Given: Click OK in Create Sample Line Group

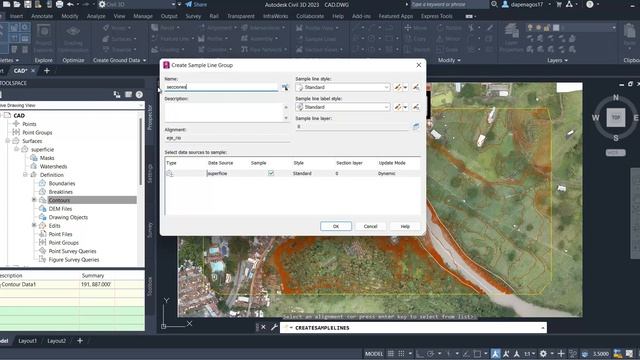Looking at the screenshot, I should tap(336, 226).
